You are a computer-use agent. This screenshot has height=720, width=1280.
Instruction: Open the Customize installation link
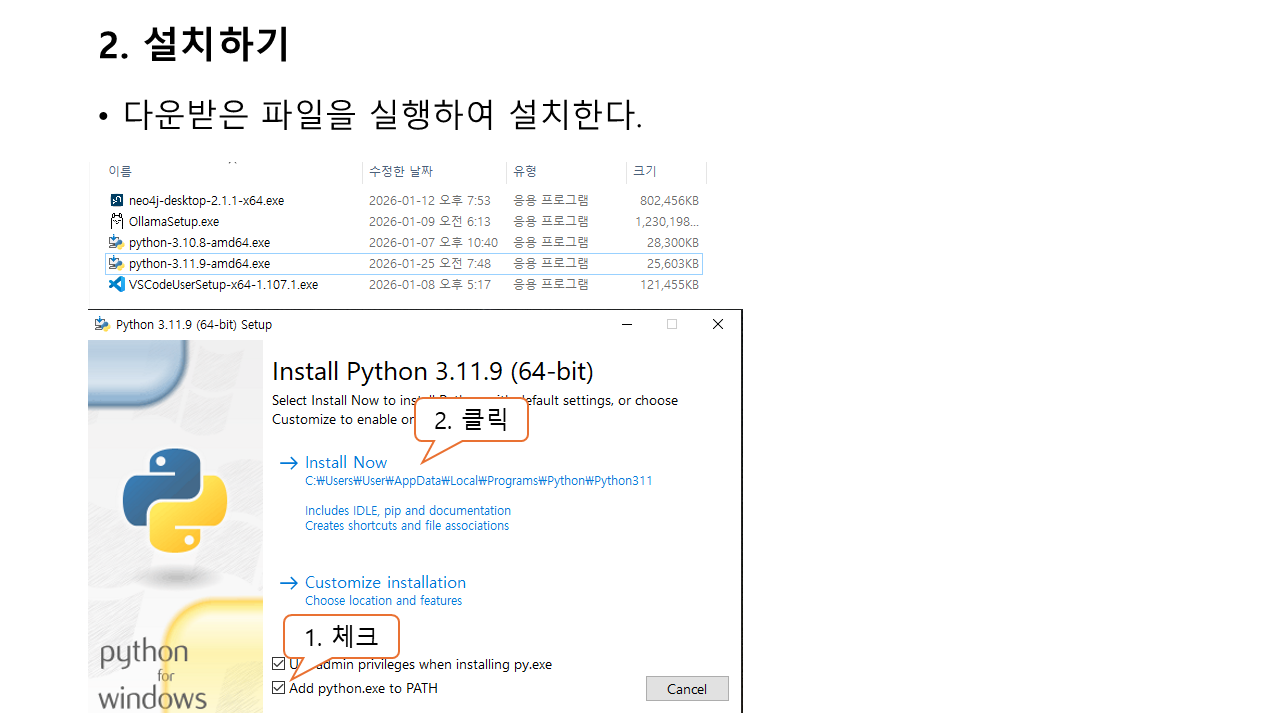pos(385,582)
